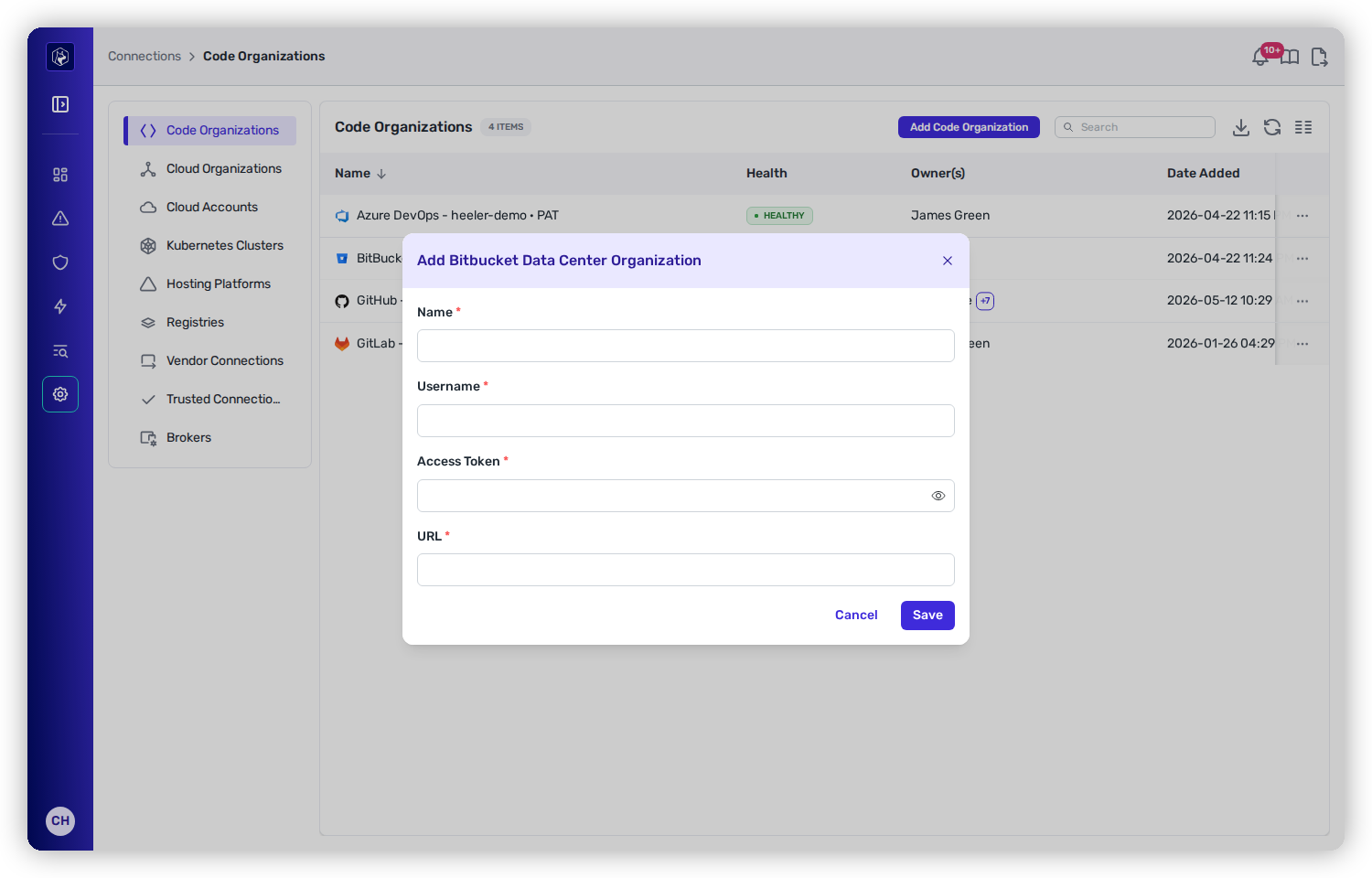1372x878 pixels.
Task: Go to Connections breadcrumb link
Action: pos(145,56)
